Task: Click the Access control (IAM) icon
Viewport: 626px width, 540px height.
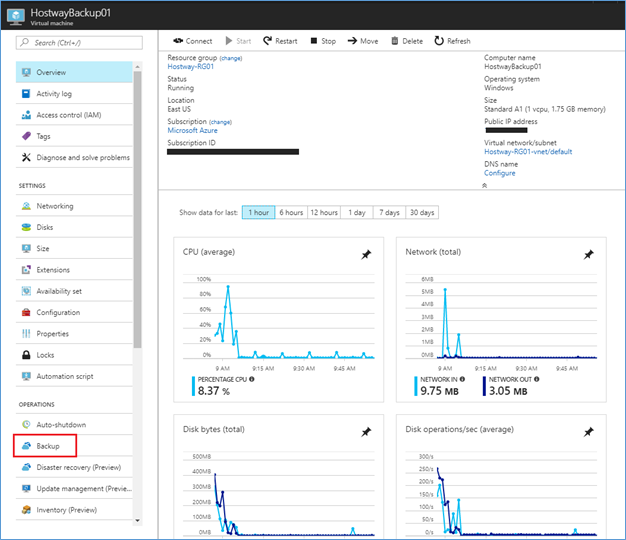Action: (26, 115)
